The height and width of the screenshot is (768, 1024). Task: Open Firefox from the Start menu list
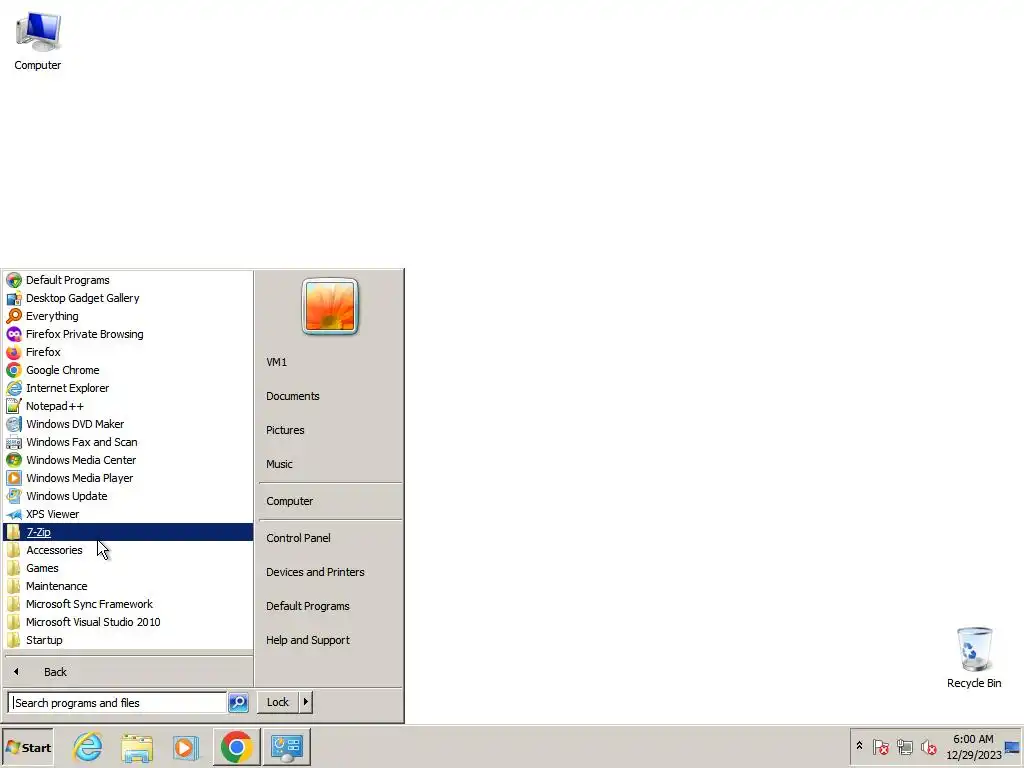[128, 352]
